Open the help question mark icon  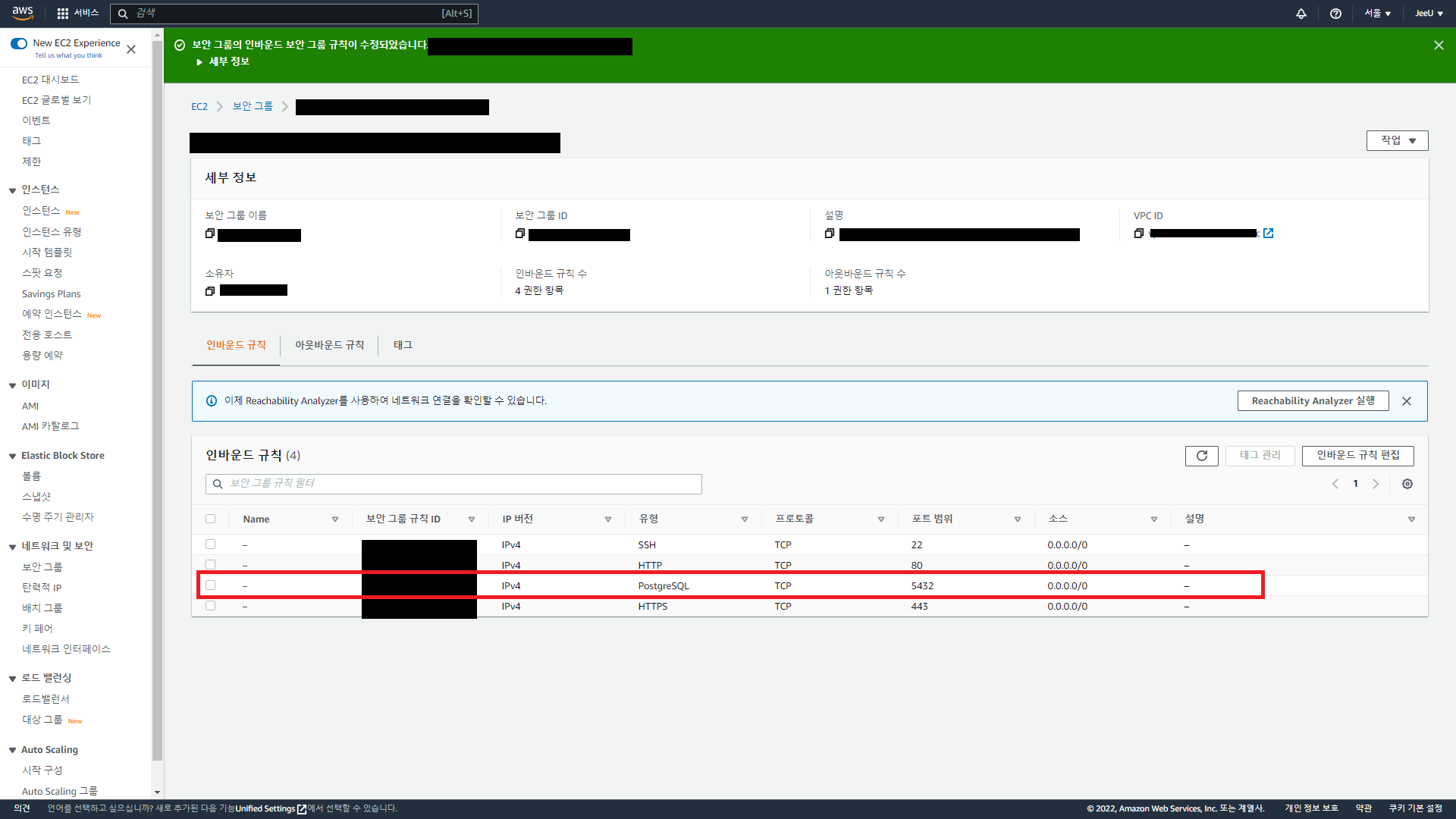coord(1335,14)
